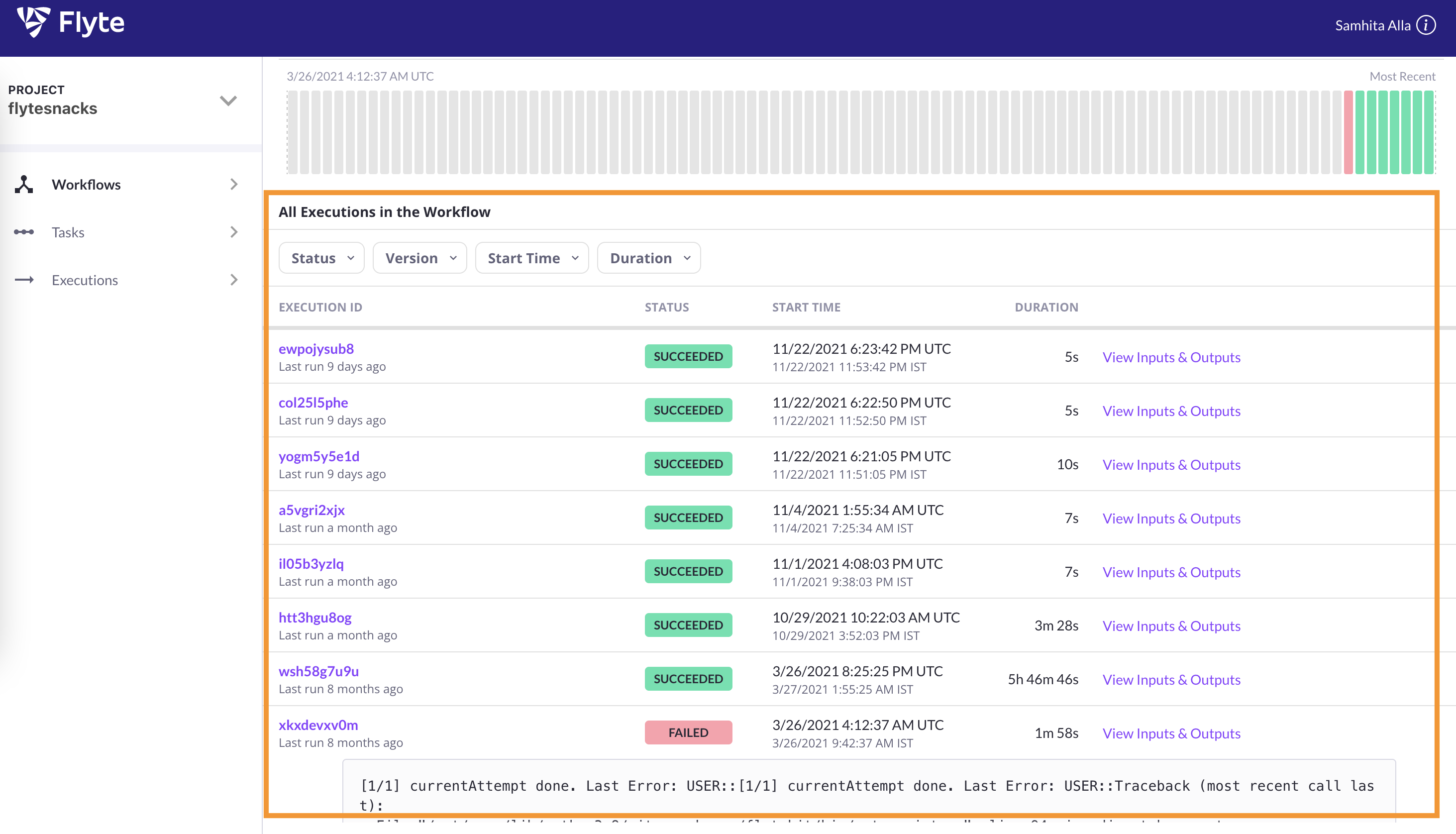Viewport: 1456px width, 834px height.
Task: Click the Tasks node icon in the sidebar
Action: (x=24, y=232)
